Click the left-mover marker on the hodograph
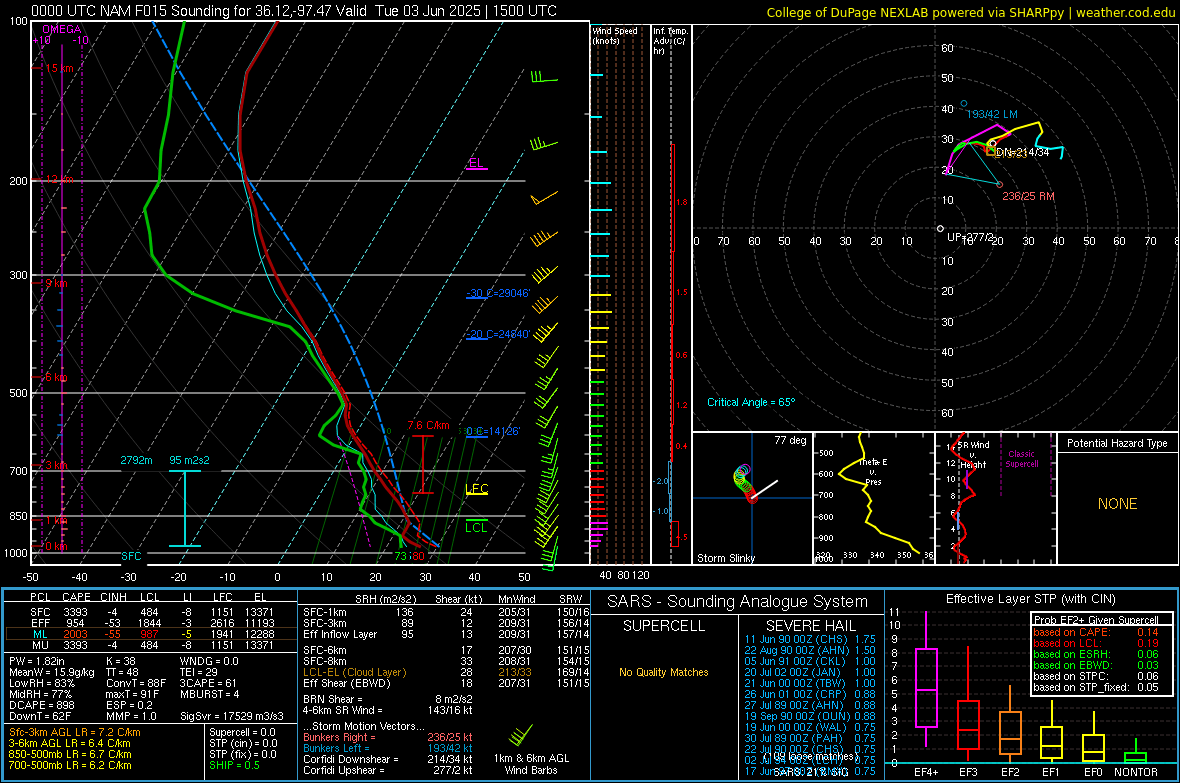The image size is (1180, 783). (964, 104)
